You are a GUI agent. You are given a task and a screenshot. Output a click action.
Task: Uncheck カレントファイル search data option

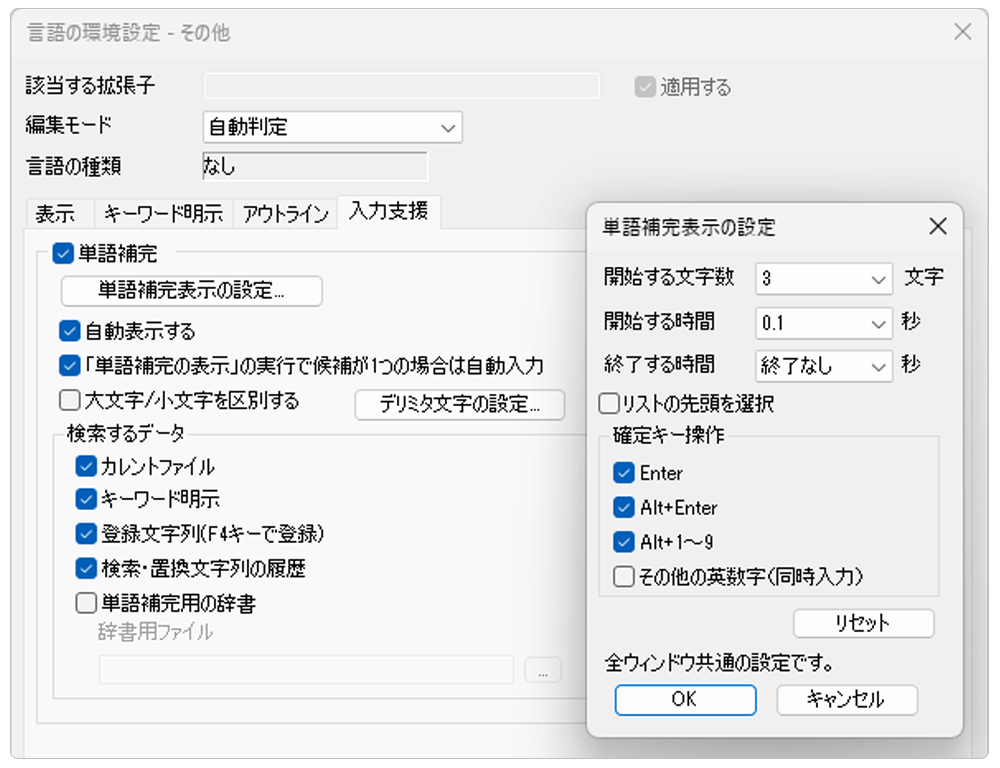click(x=87, y=466)
